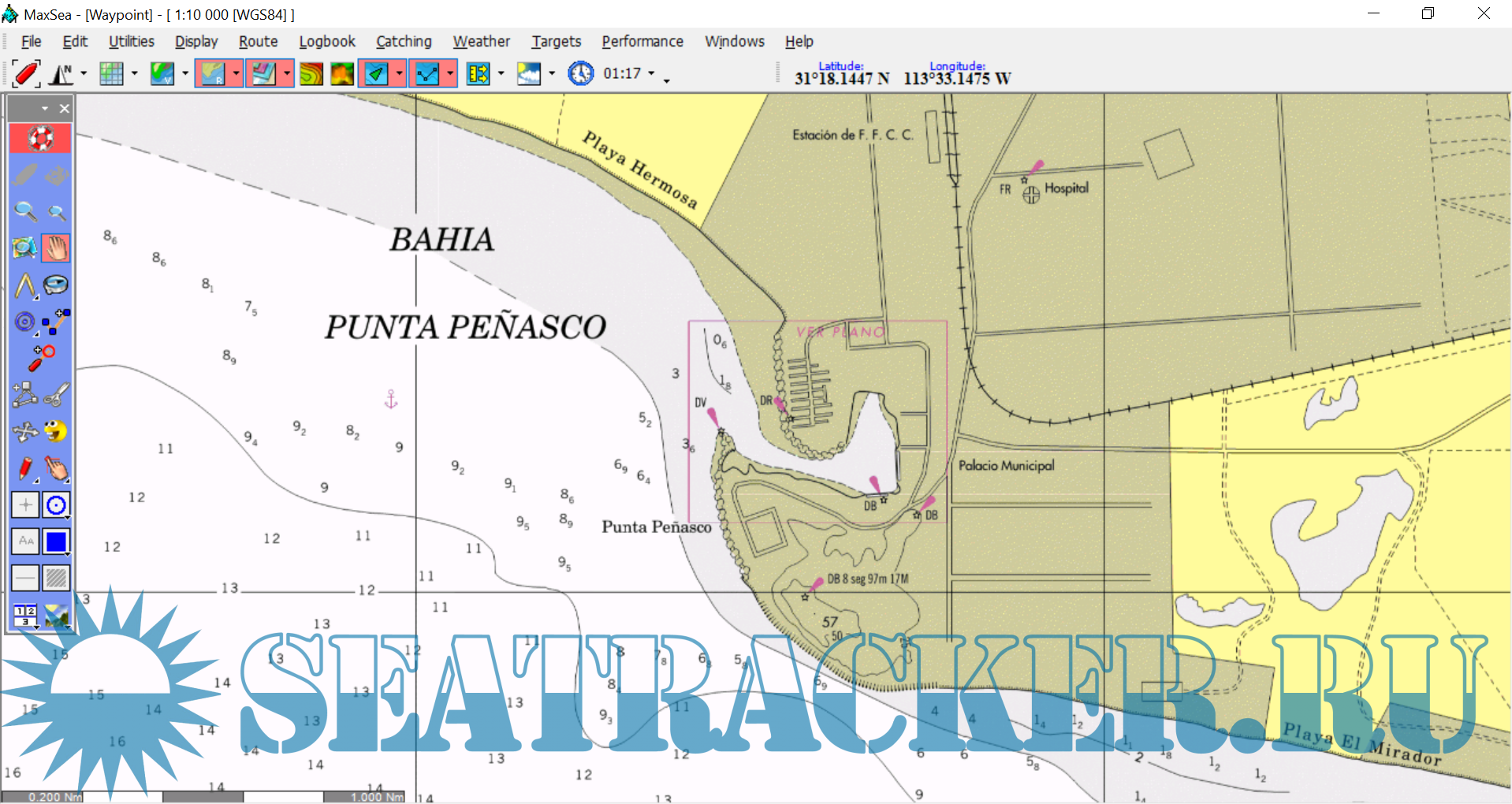Click the blue clock time icon
This screenshot has height=804, width=1512.
click(x=581, y=74)
